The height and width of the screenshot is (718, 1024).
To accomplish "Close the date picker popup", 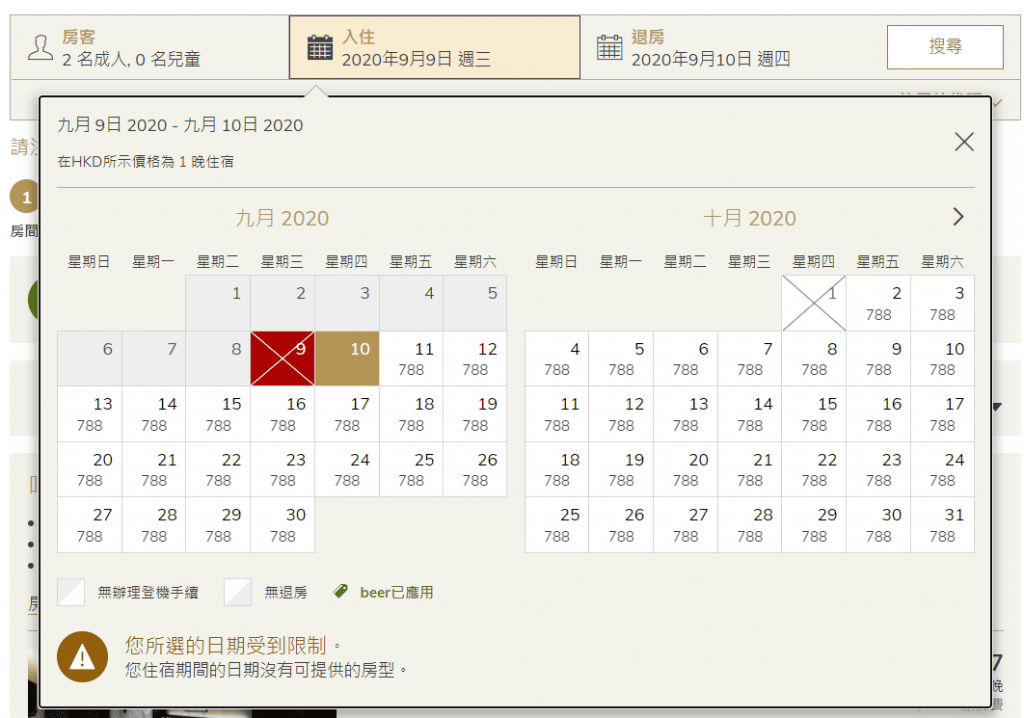I will [x=963, y=142].
